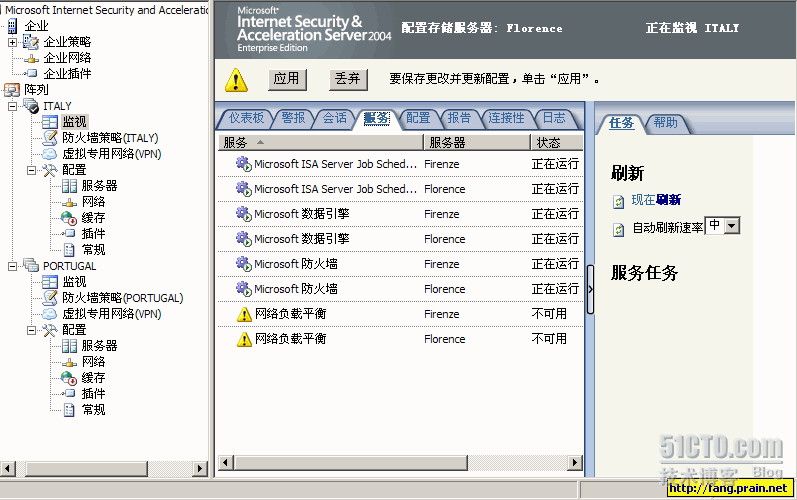Click the tree pane horizontal scrollbar thumb
This screenshot has width=797, height=500.
click(x=86, y=468)
